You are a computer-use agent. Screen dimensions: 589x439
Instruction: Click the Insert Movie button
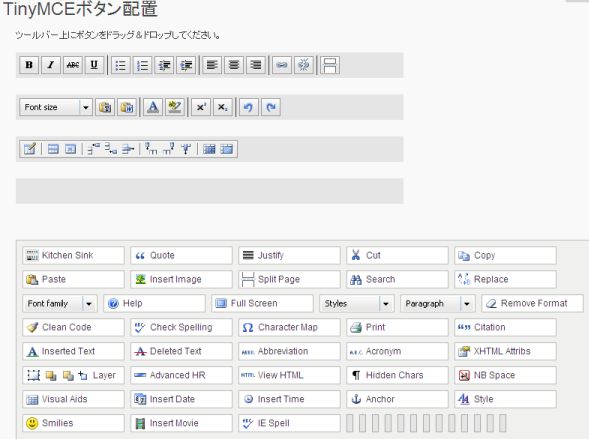point(181,423)
